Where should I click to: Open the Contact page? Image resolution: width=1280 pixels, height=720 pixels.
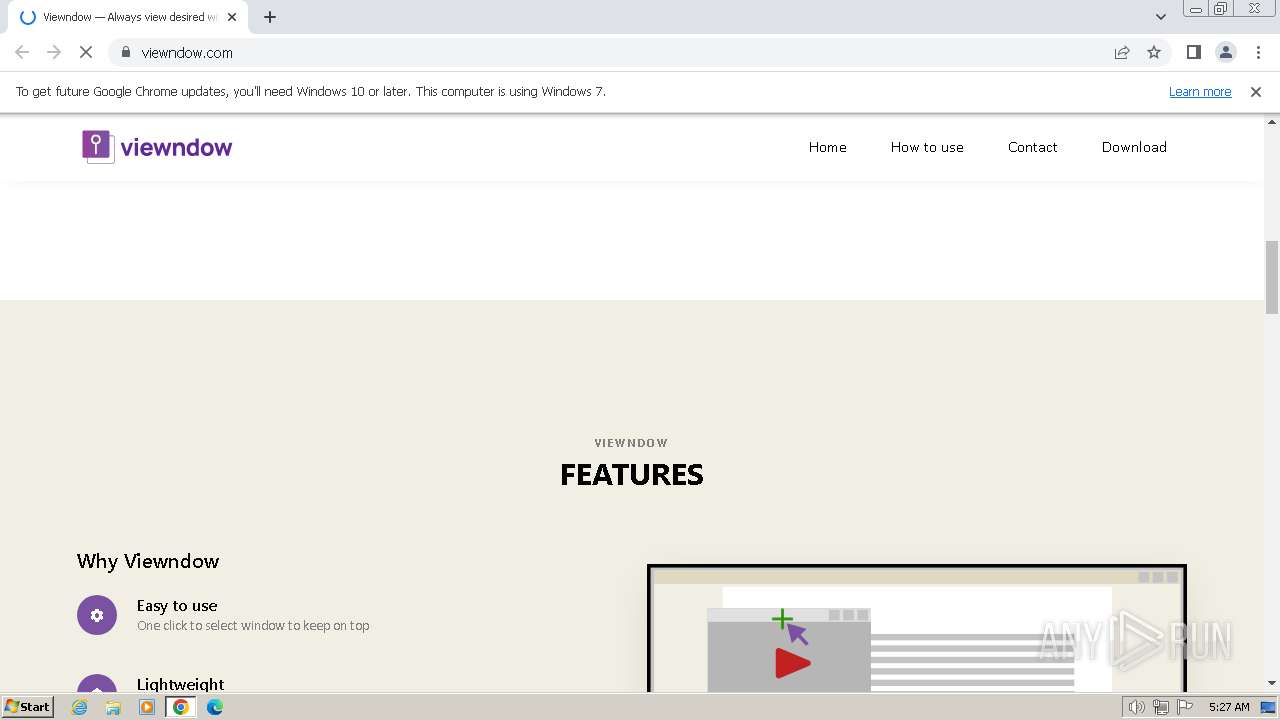(x=1032, y=147)
